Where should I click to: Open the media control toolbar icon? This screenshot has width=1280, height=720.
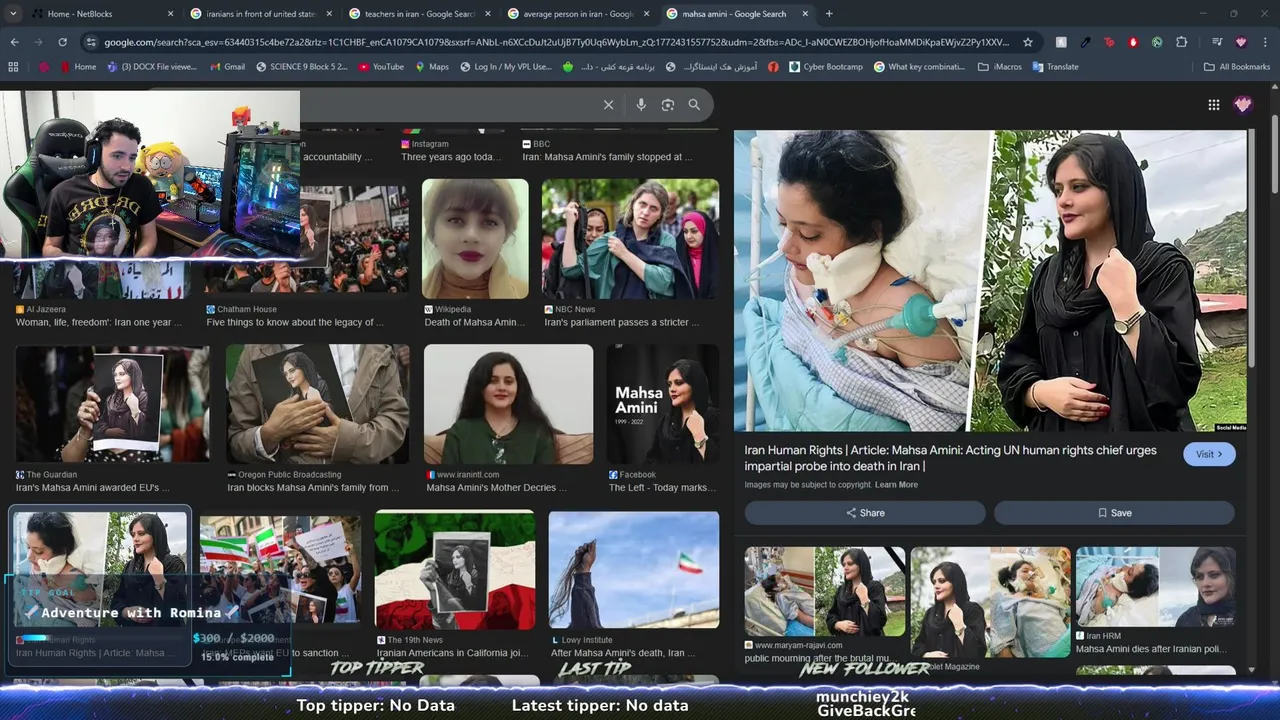coord(1217,42)
